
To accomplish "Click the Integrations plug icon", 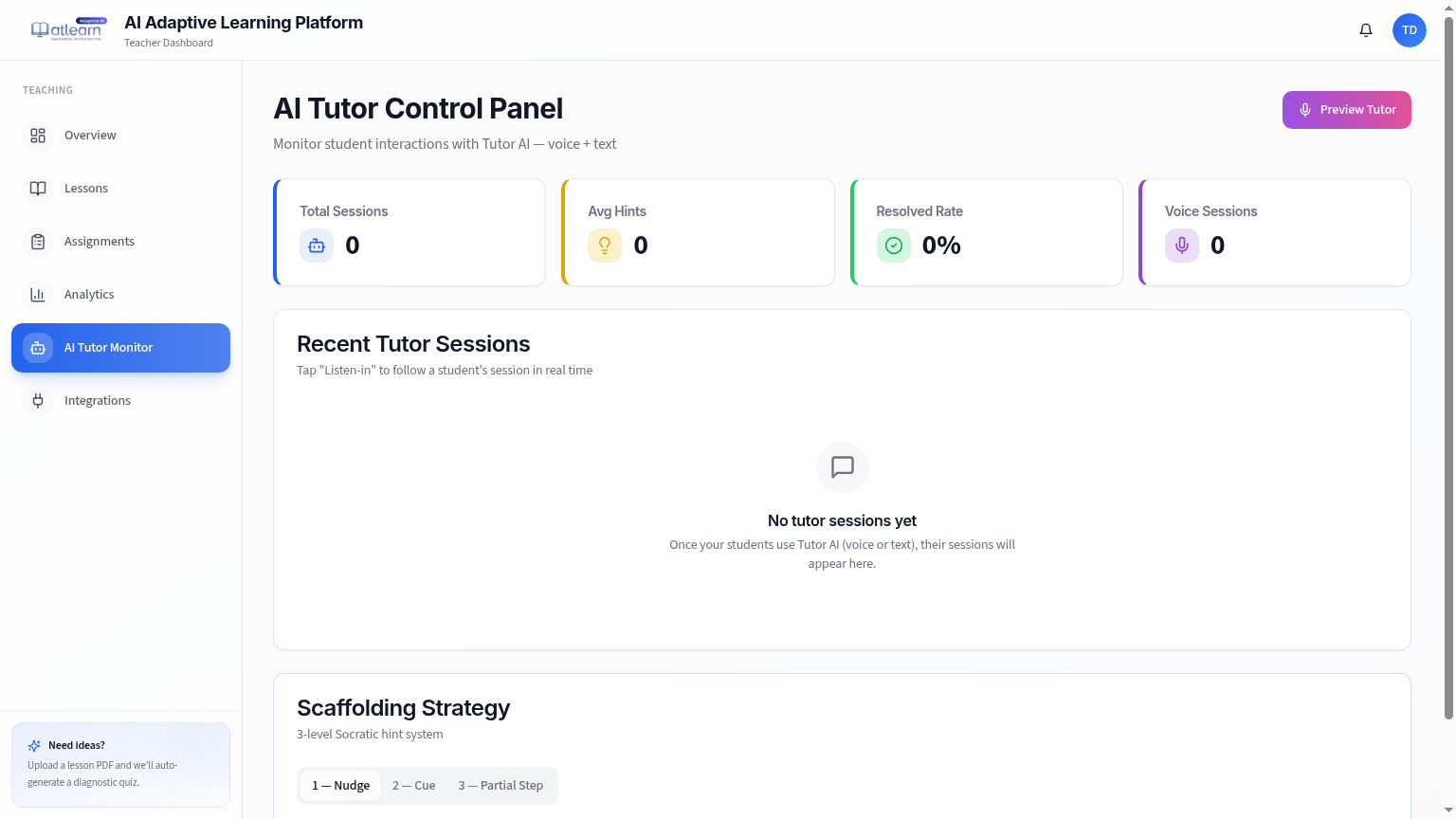I will [x=38, y=401].
